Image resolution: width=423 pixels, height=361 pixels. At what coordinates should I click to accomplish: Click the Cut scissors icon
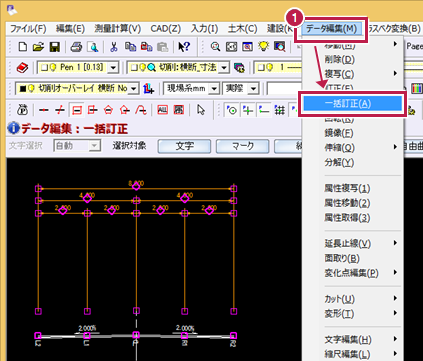click(x=114, y=47)
